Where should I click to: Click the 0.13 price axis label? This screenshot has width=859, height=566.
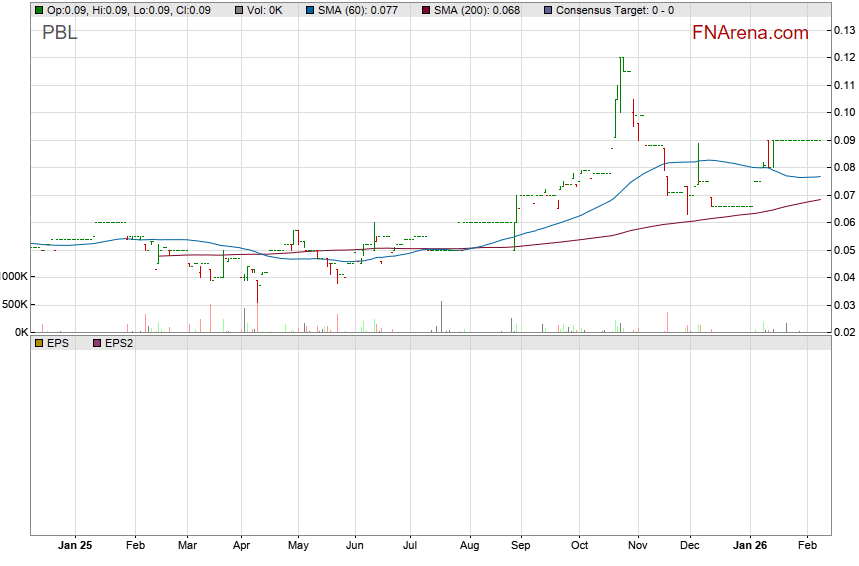pyautogui.click(x=843, y=30)
